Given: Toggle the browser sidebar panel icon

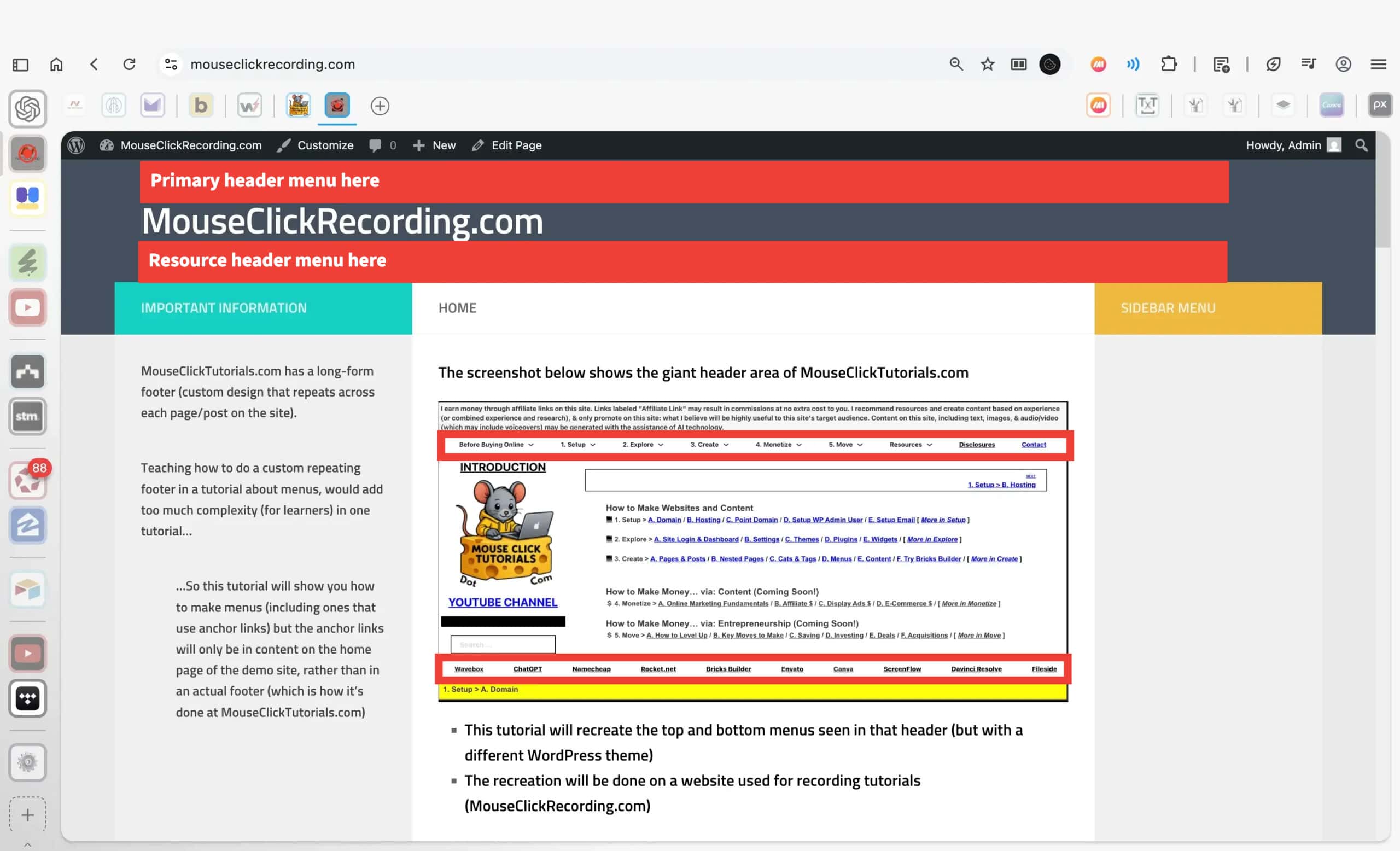Looking at the screenshot, I should point(20,65).
